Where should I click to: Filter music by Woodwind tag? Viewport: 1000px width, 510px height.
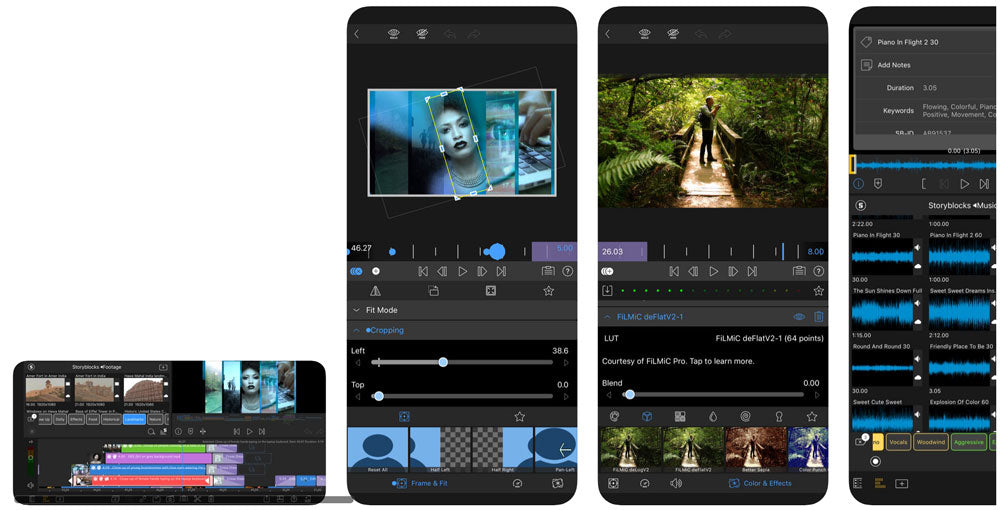(930, 442)
